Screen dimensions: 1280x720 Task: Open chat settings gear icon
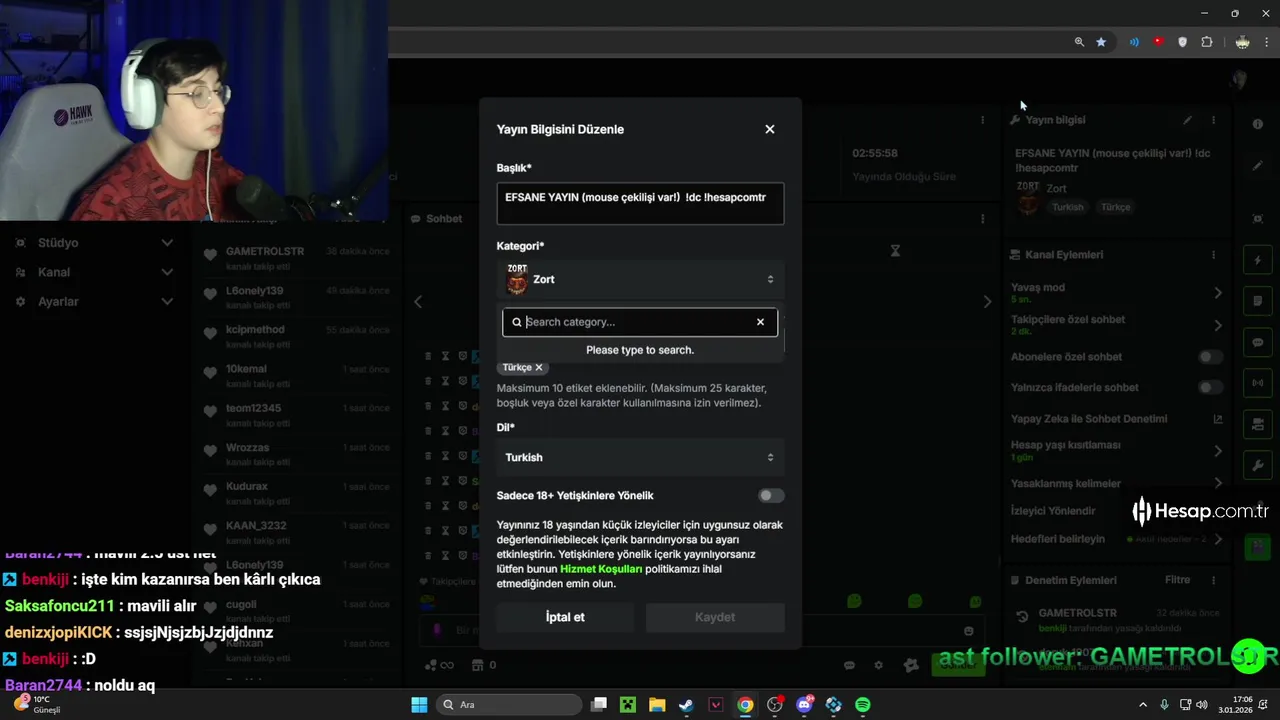(879, 665)
